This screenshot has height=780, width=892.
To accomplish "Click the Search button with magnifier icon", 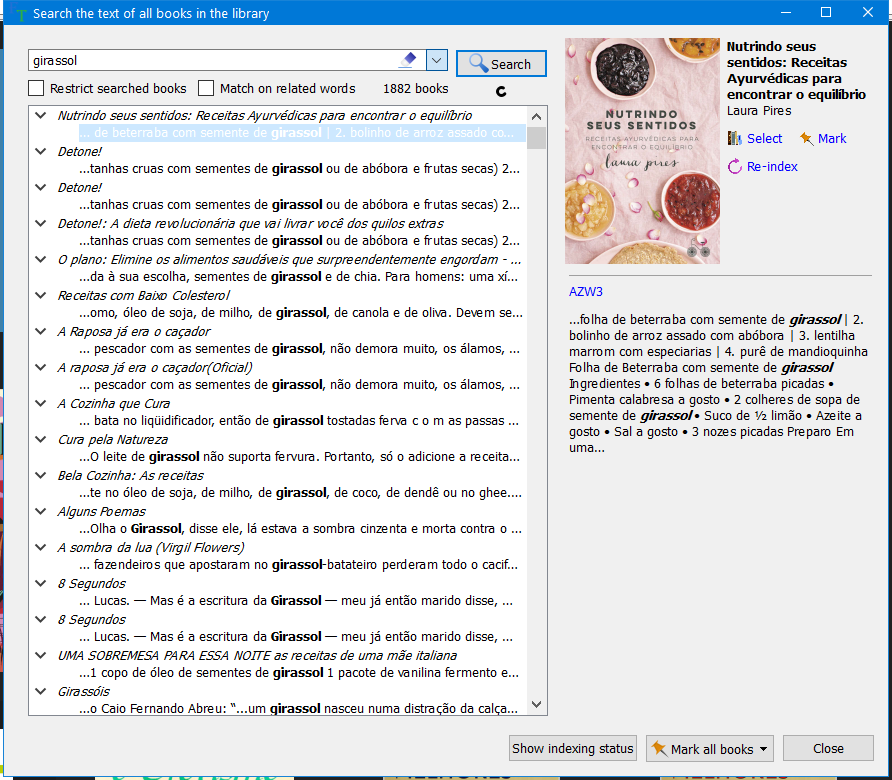I will tap(501, 64).
